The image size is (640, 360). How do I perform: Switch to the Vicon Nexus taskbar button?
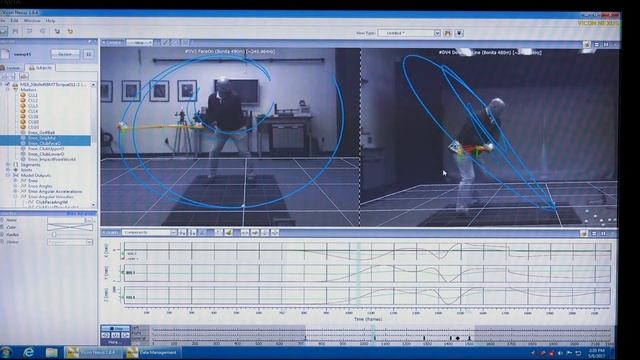[93, 352]
